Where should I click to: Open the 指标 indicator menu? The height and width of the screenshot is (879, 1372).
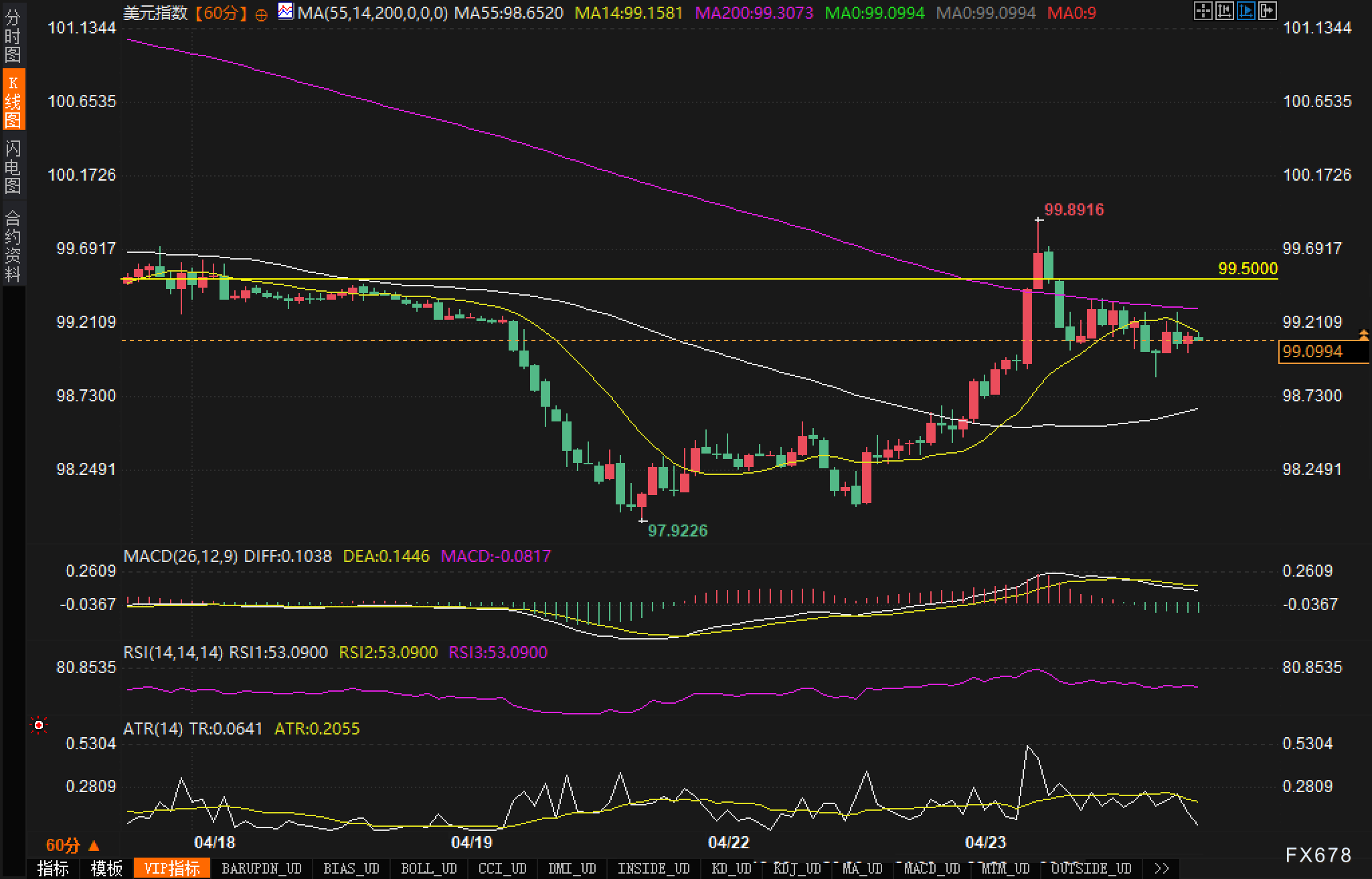[53, 868]
